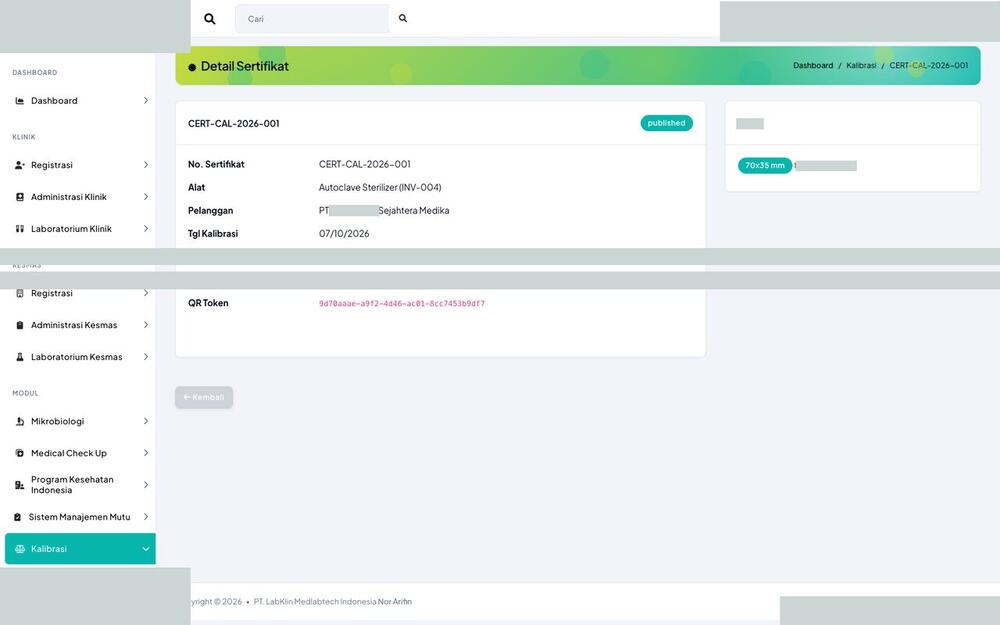Viewport: 1000px width, 625px height.
Task: Click the certificate number value CERT-CAL-2026-001
Action: (365, 165)
